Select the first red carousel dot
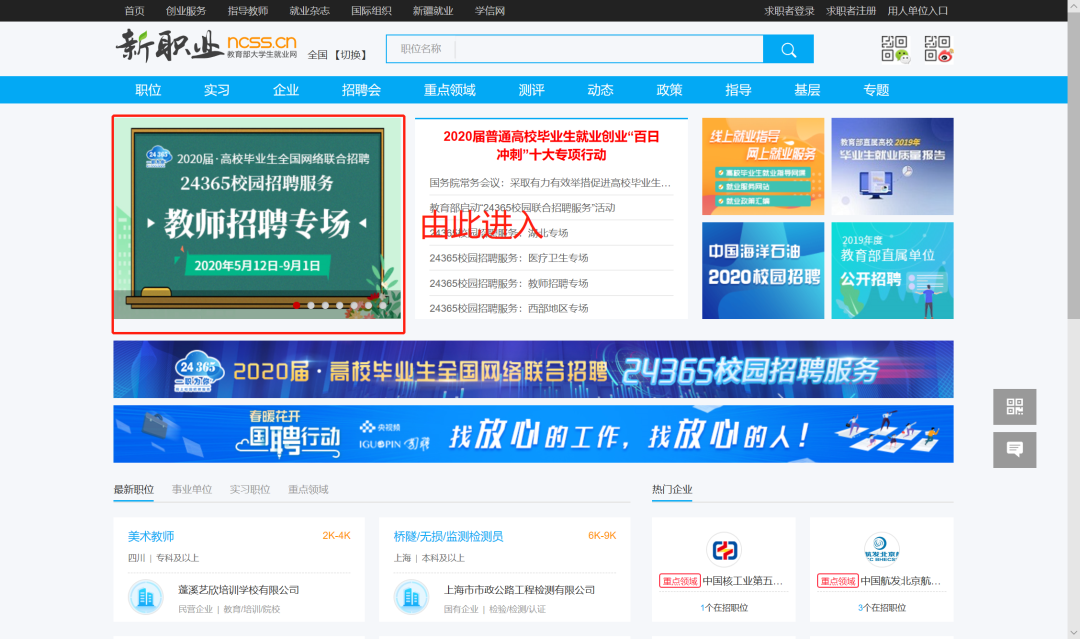 tap(296, 305)
